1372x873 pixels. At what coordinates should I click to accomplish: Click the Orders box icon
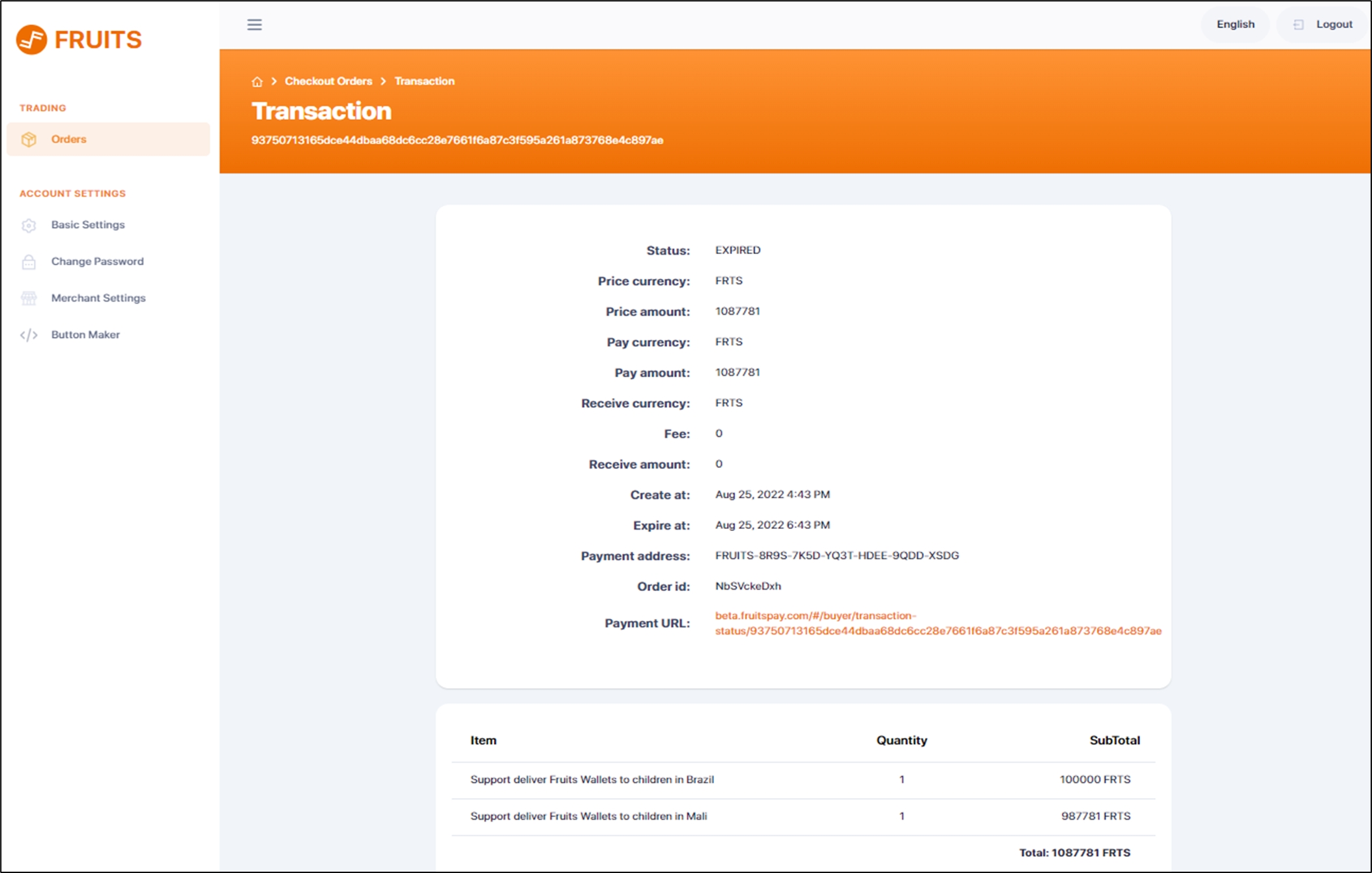tap(29, 139)
